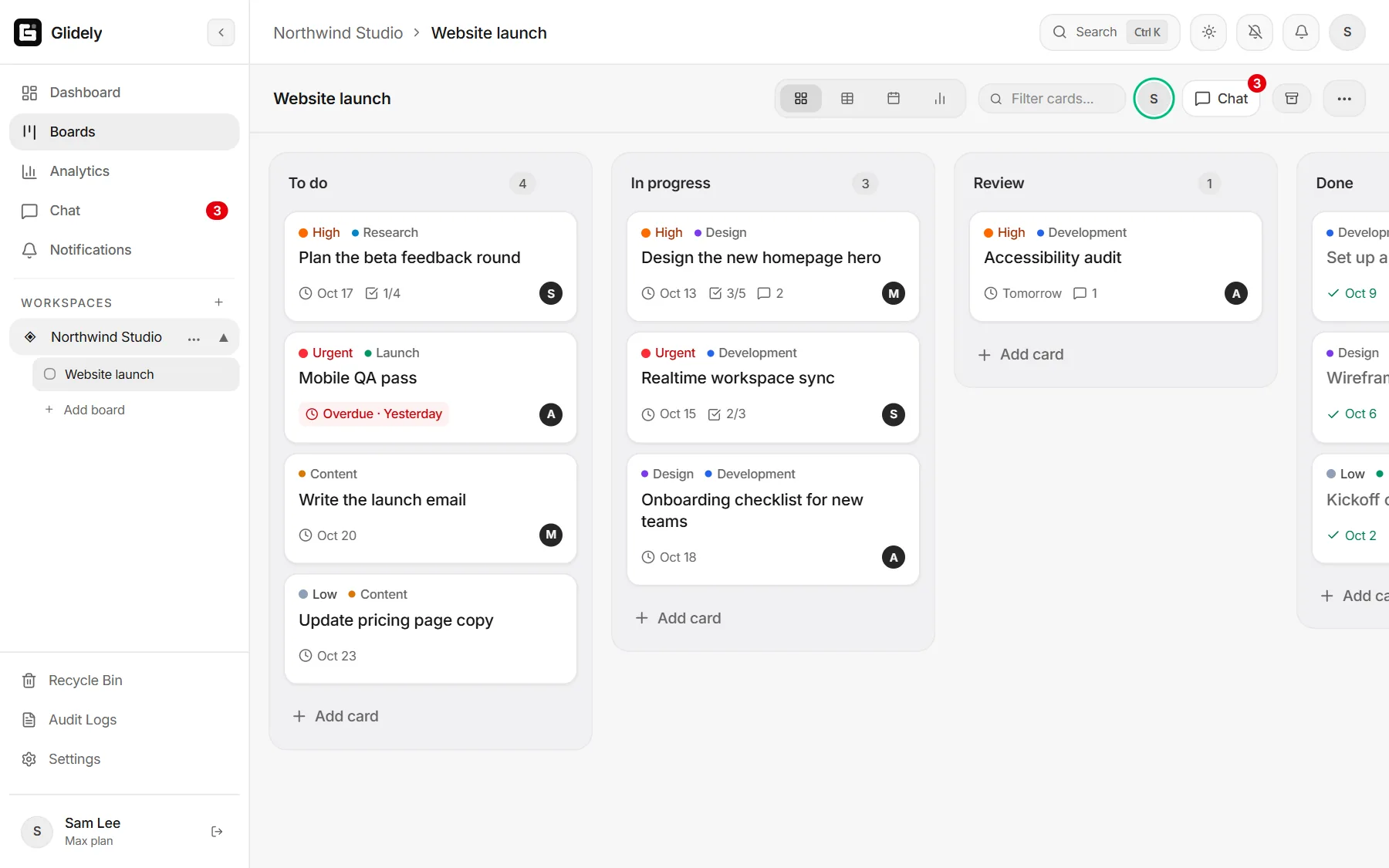This screenshot has width=1389, height=868.
Task: Click assignee avatar M on Write the launch email
Action: [551, 535]
